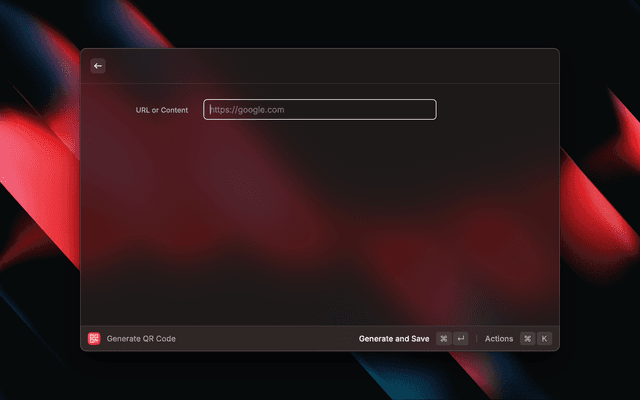Click the desktop wallpaper below the window
The image size is (640, 400).
pos(320,377)
